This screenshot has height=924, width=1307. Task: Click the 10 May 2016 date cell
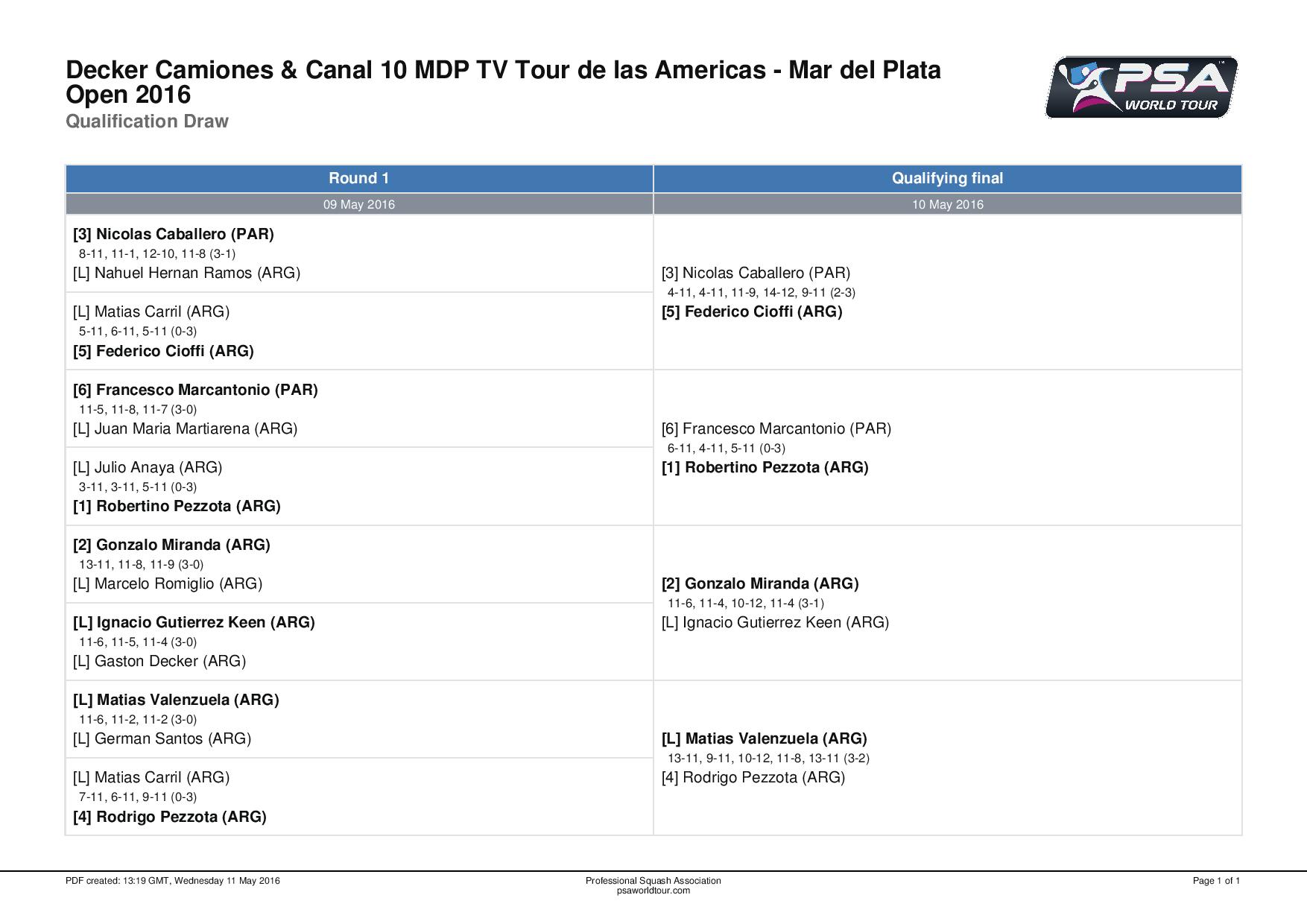[947, 204]
